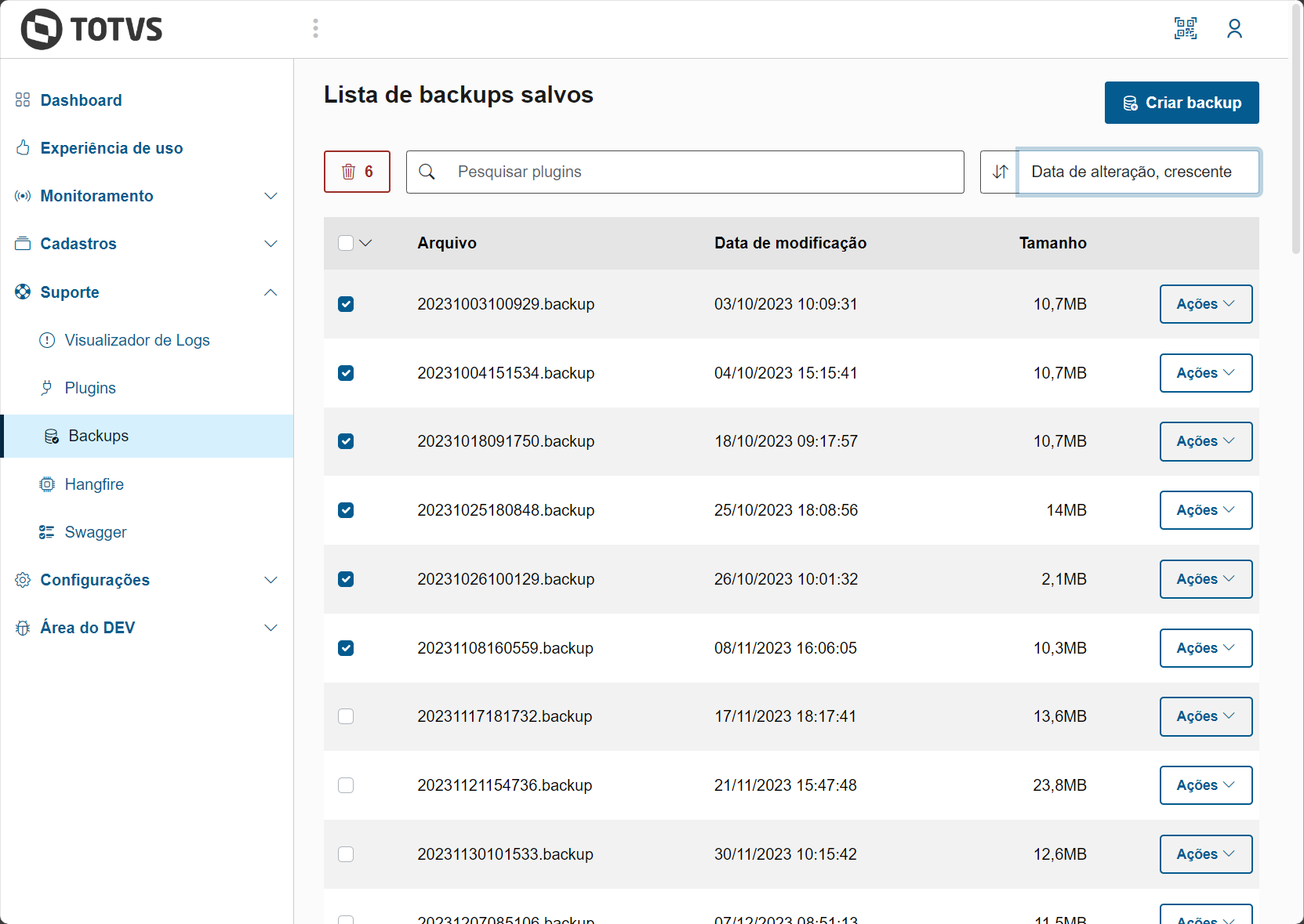This screenshot has height=924, width=1304.
Task: Click the Hangfire icon
Action: pos(47,484)
